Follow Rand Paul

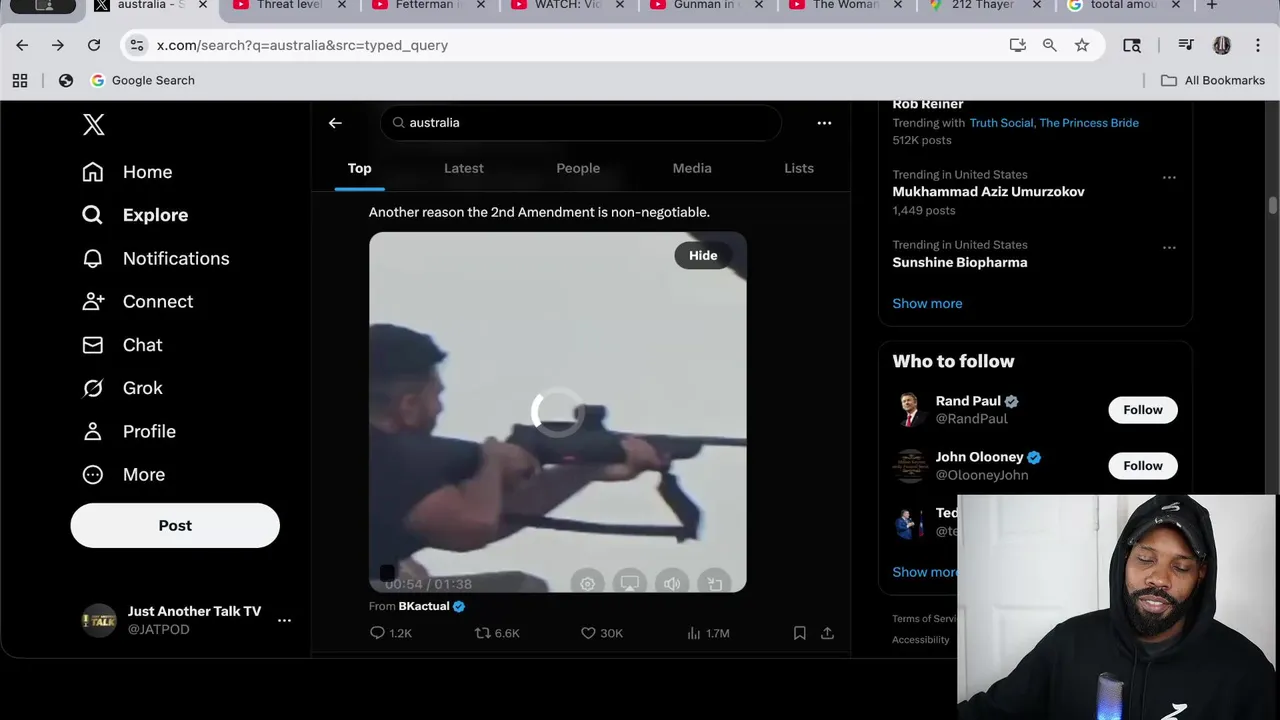click(1143, 410)
